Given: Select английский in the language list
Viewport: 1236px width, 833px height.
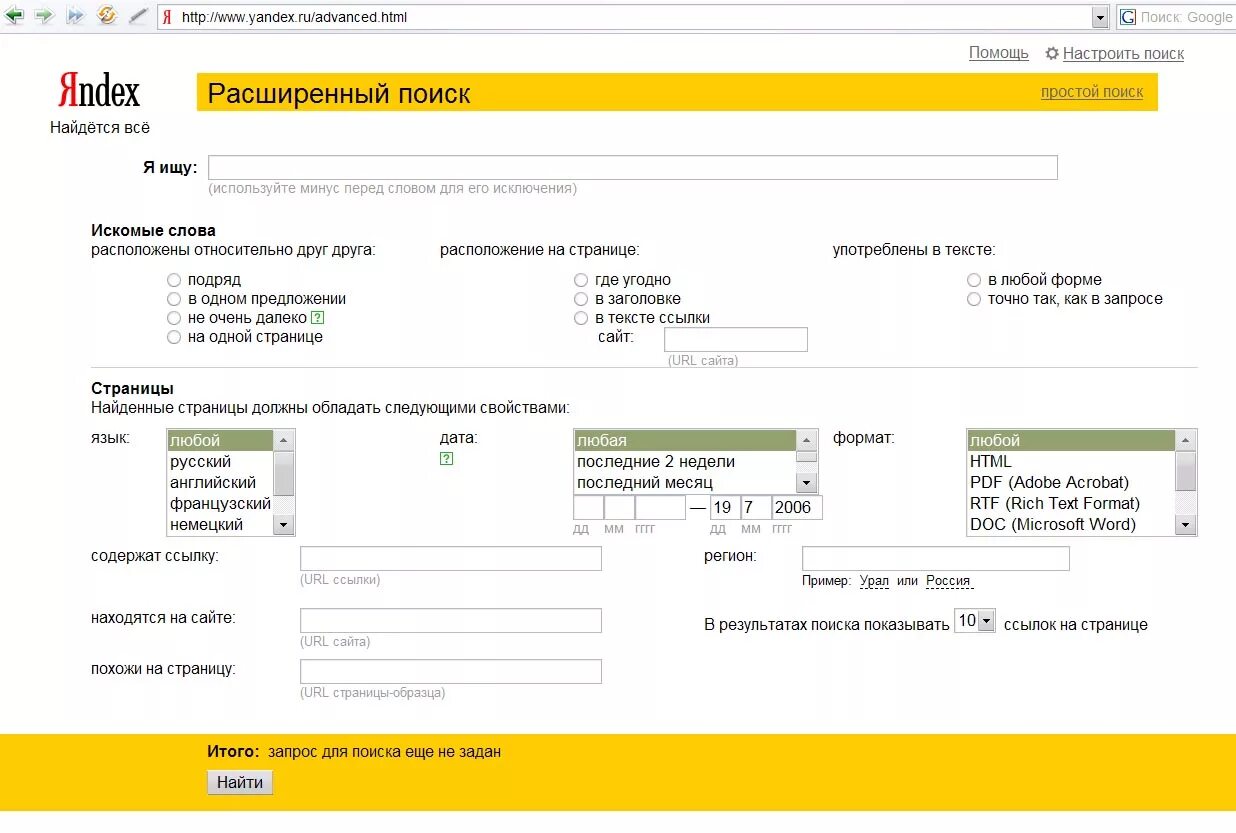Looking at the screenshot, I should [220, 482].
